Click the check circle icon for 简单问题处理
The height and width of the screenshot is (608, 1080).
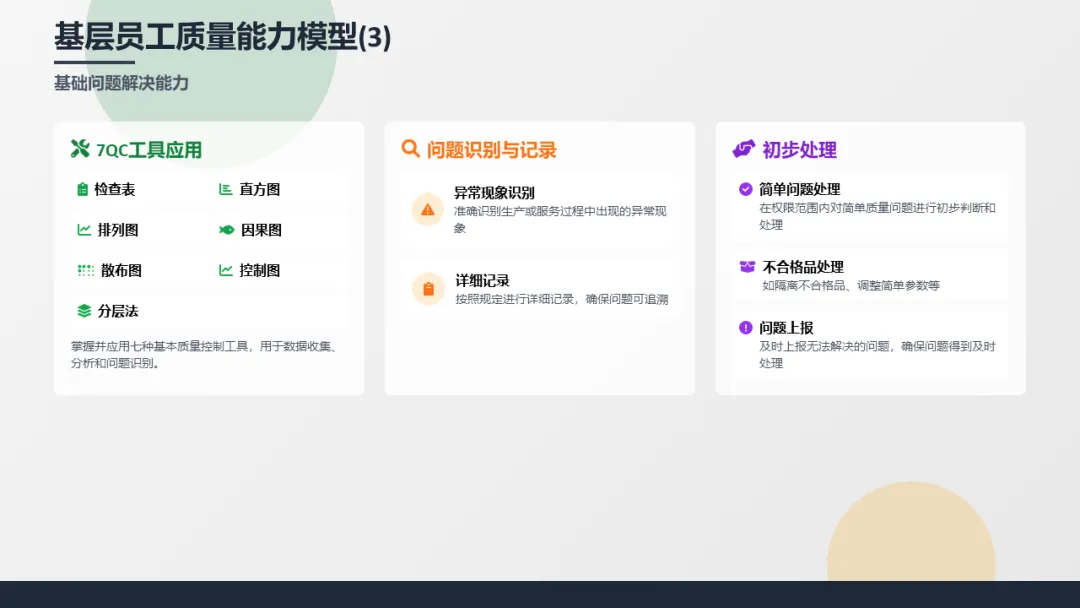pyautogui.click(x=745, y=189)
